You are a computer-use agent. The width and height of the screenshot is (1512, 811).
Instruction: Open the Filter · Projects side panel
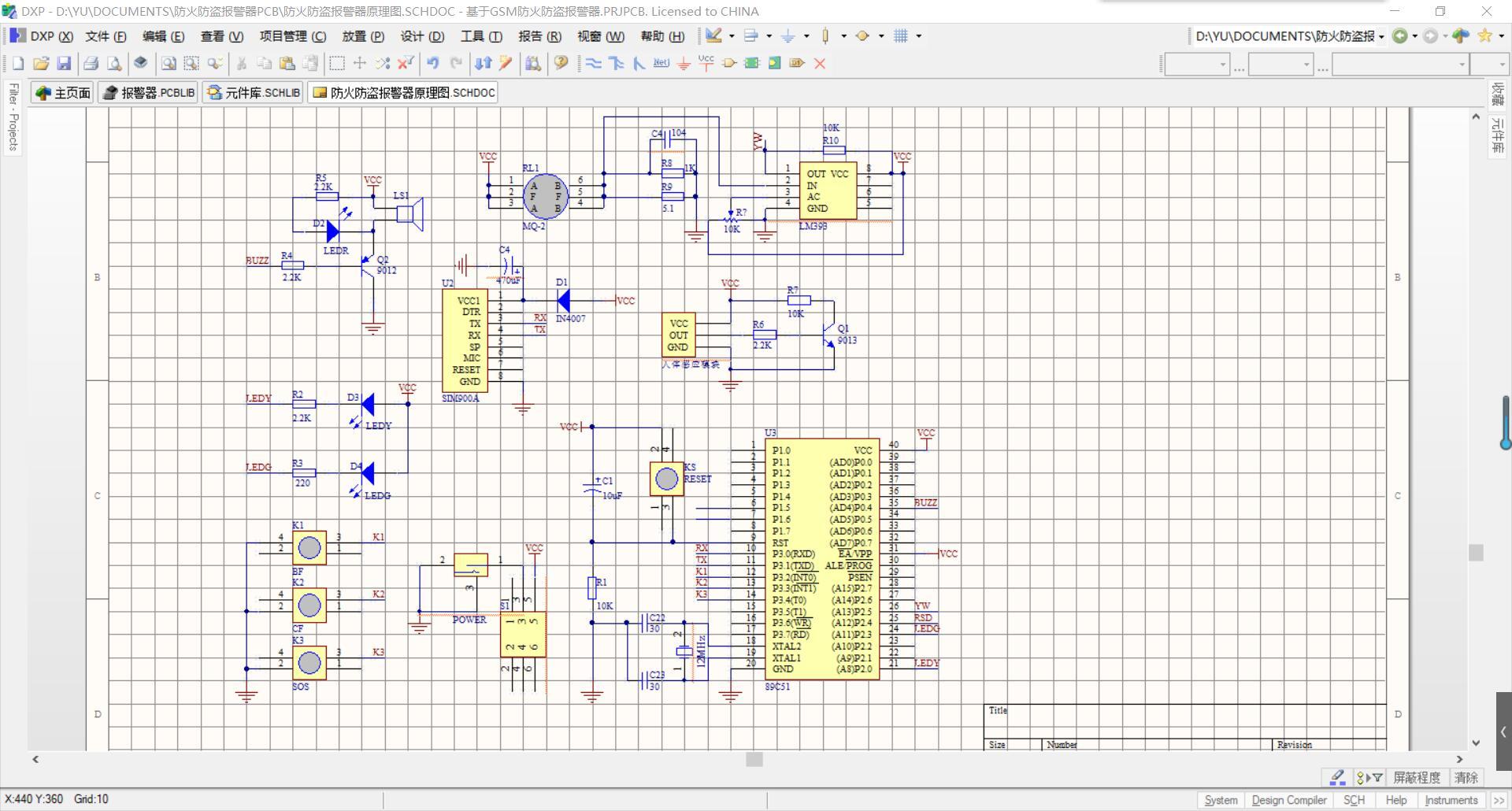point(13,117)
